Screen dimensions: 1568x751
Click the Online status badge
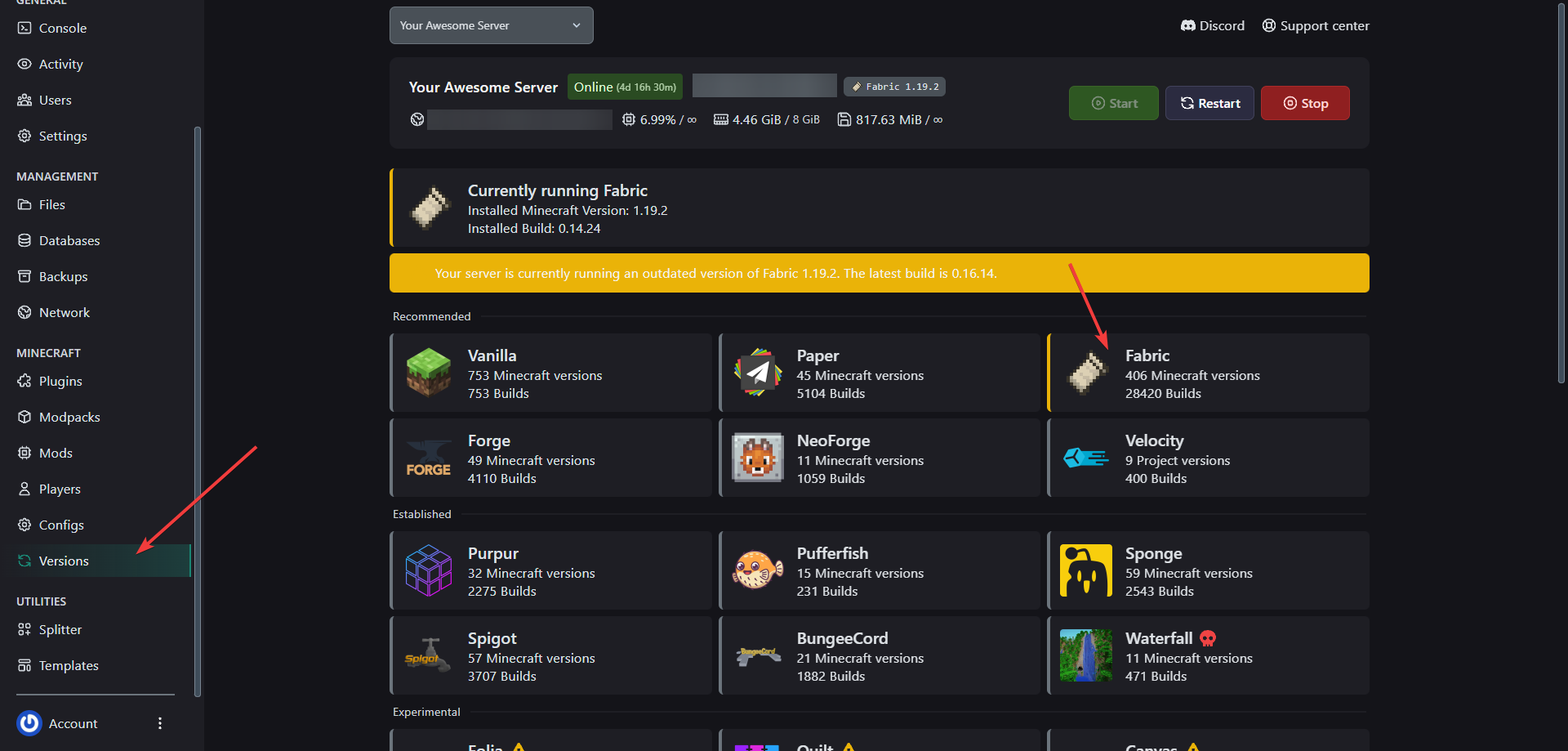(x=625, y=87)
